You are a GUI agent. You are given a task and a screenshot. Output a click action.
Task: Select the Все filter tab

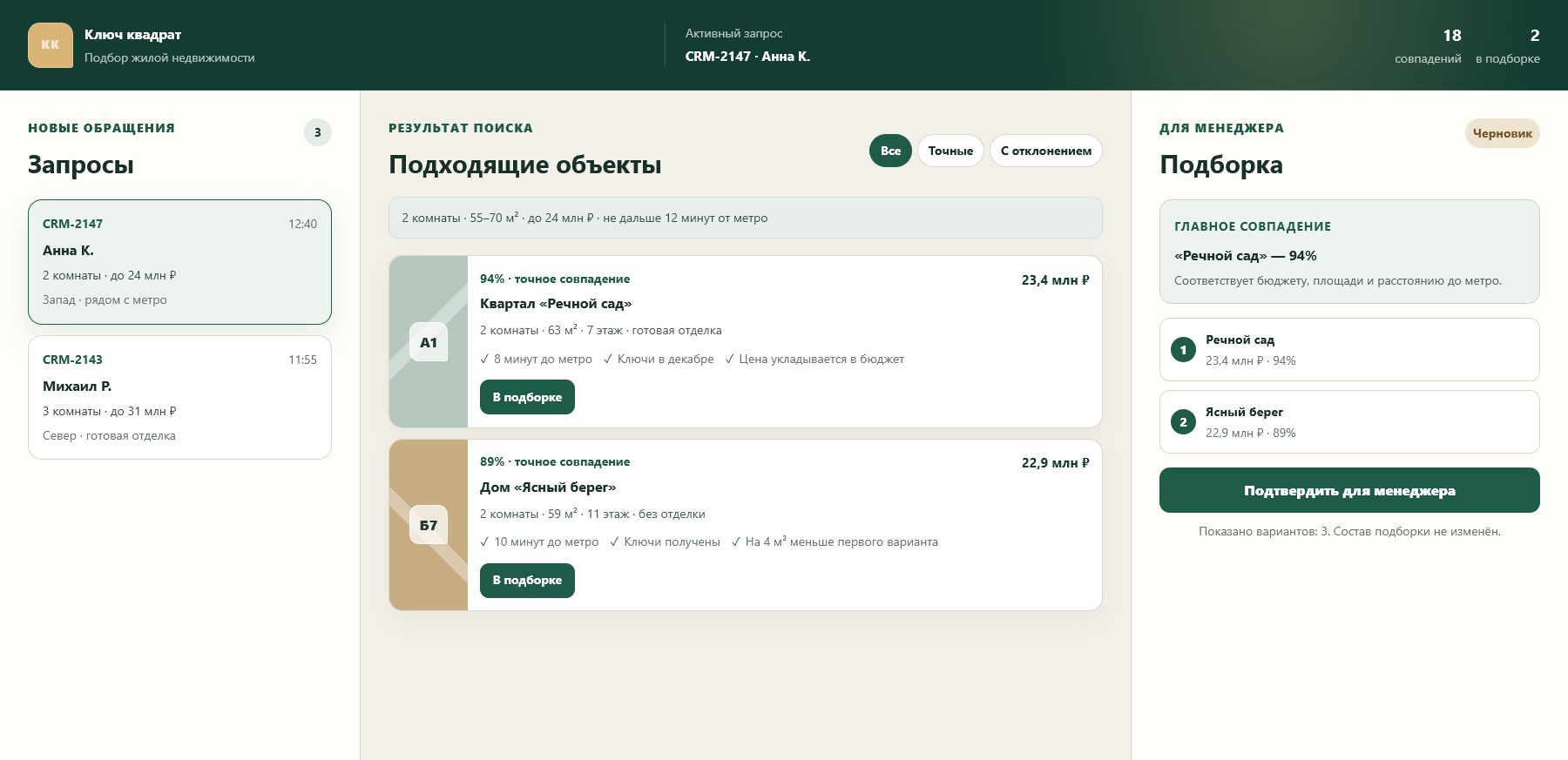(x=890, y=151)
